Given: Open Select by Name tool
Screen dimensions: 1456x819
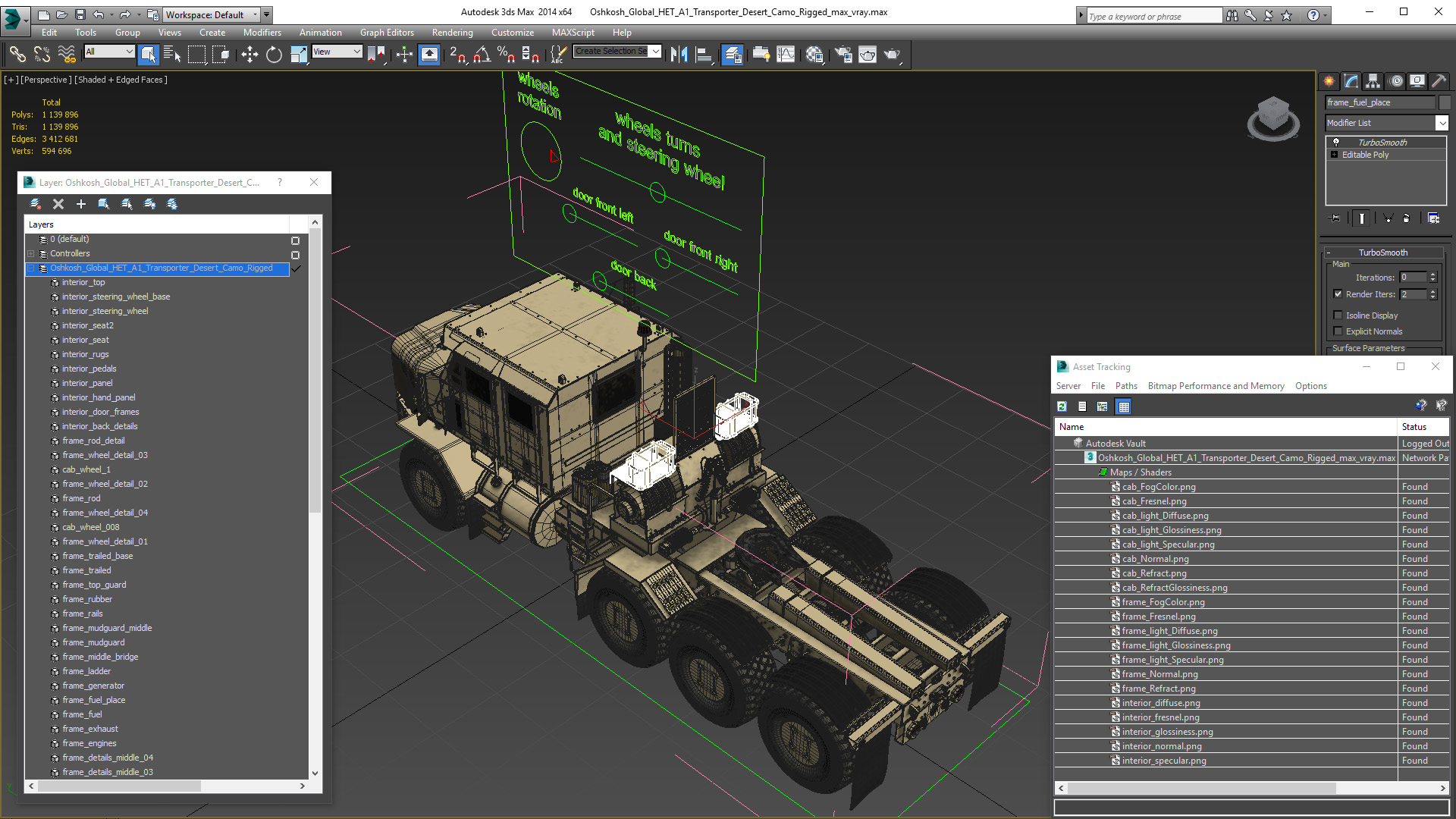Looking at the screenshot, I should coord(172,54).
